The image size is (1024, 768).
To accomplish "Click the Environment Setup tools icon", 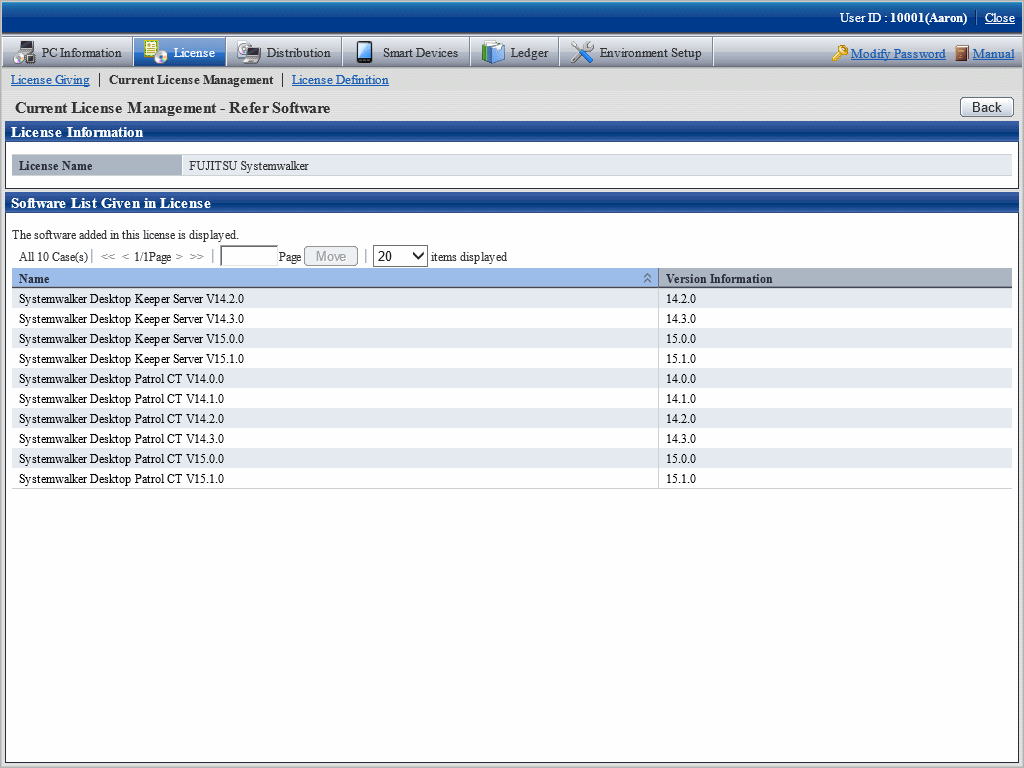I will [581, 52].
